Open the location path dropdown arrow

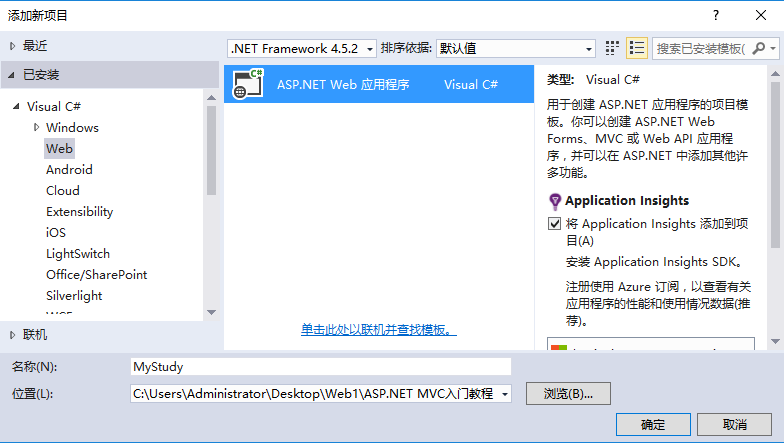pos(505,394)
